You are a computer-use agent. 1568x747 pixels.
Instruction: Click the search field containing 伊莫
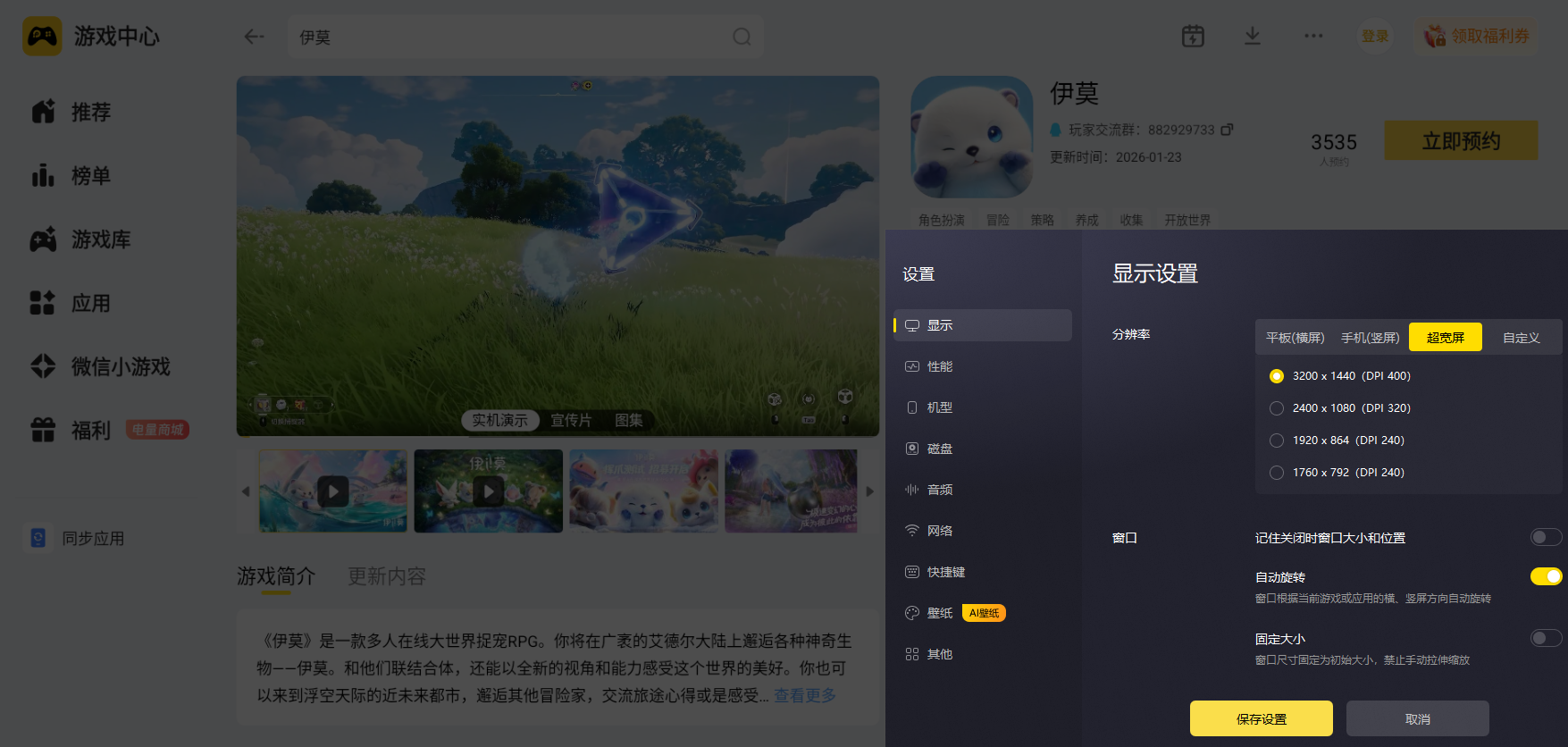(x=525, y=37)
